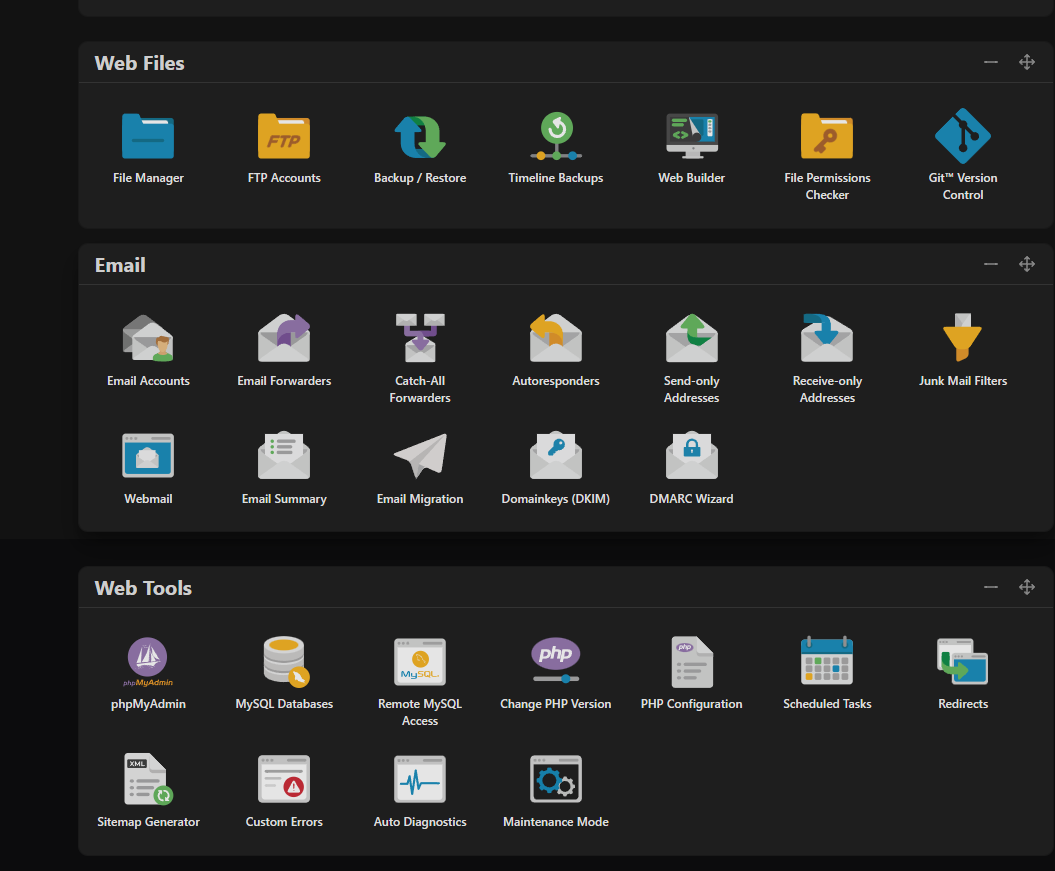Viewport: 1055px width, 871px height.
Task: Launch phpMyAdmin
Action: 148,662
